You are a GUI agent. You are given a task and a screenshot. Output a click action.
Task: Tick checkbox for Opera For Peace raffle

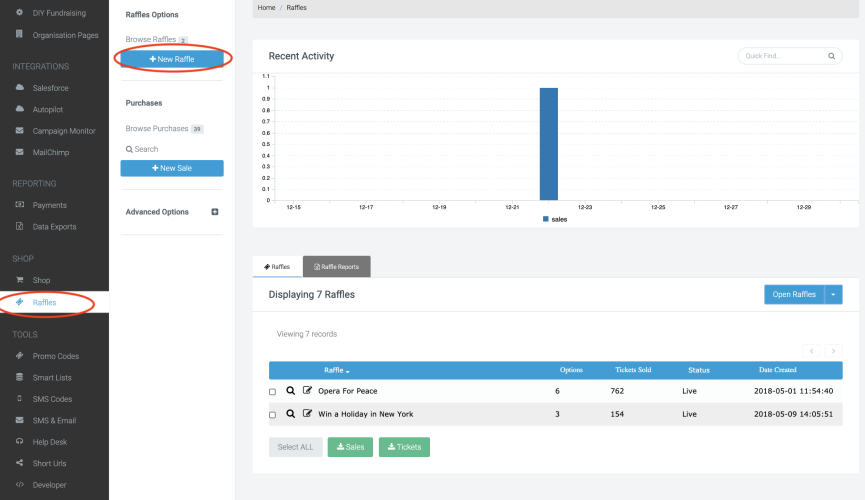[273, 392]
